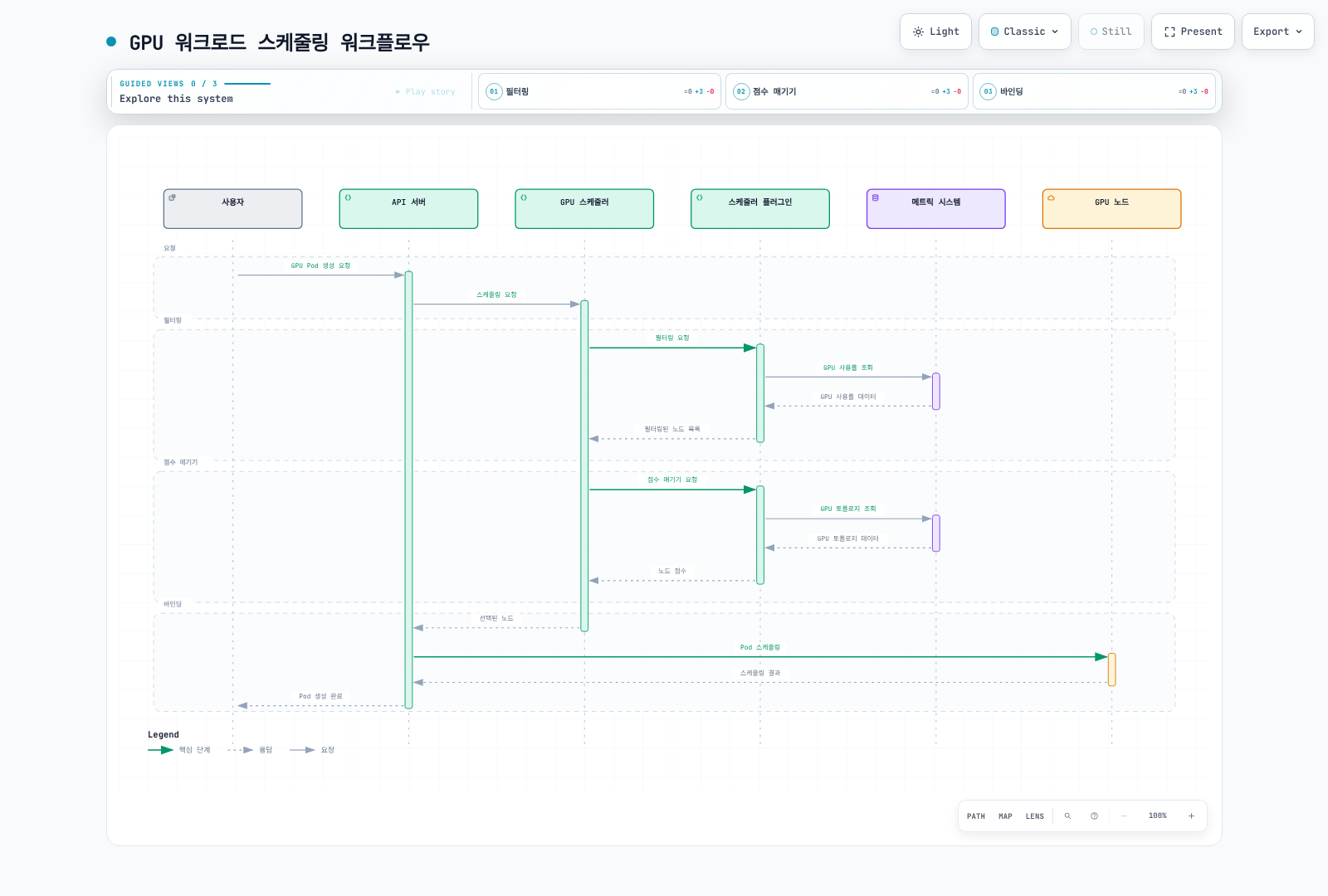This screenshot has width=1328, height=896.
Task: Click the 03 step number circle
Action: (x=988, y=91)
